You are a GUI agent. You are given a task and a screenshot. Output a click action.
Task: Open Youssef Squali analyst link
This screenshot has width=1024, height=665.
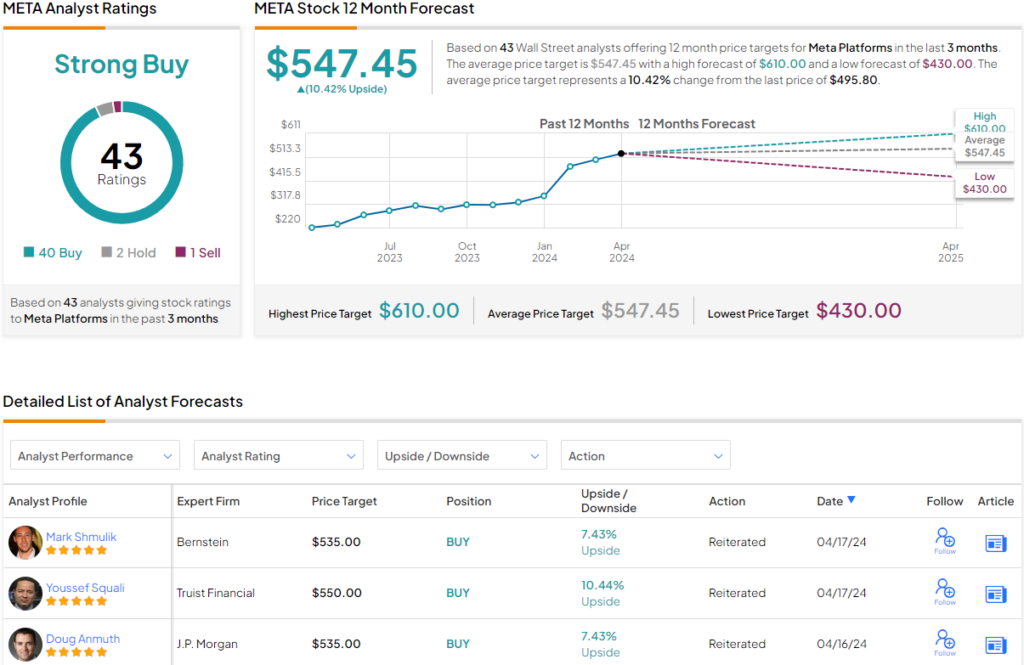85,587
